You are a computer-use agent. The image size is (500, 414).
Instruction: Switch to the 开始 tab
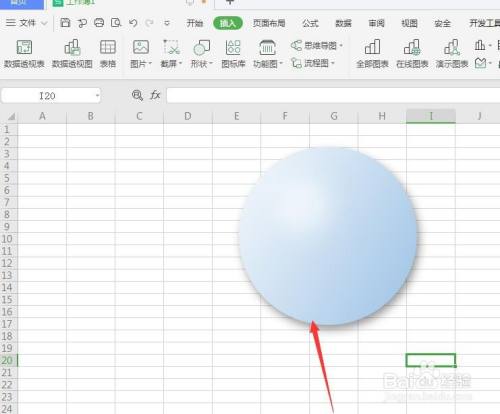pos(195,23)
